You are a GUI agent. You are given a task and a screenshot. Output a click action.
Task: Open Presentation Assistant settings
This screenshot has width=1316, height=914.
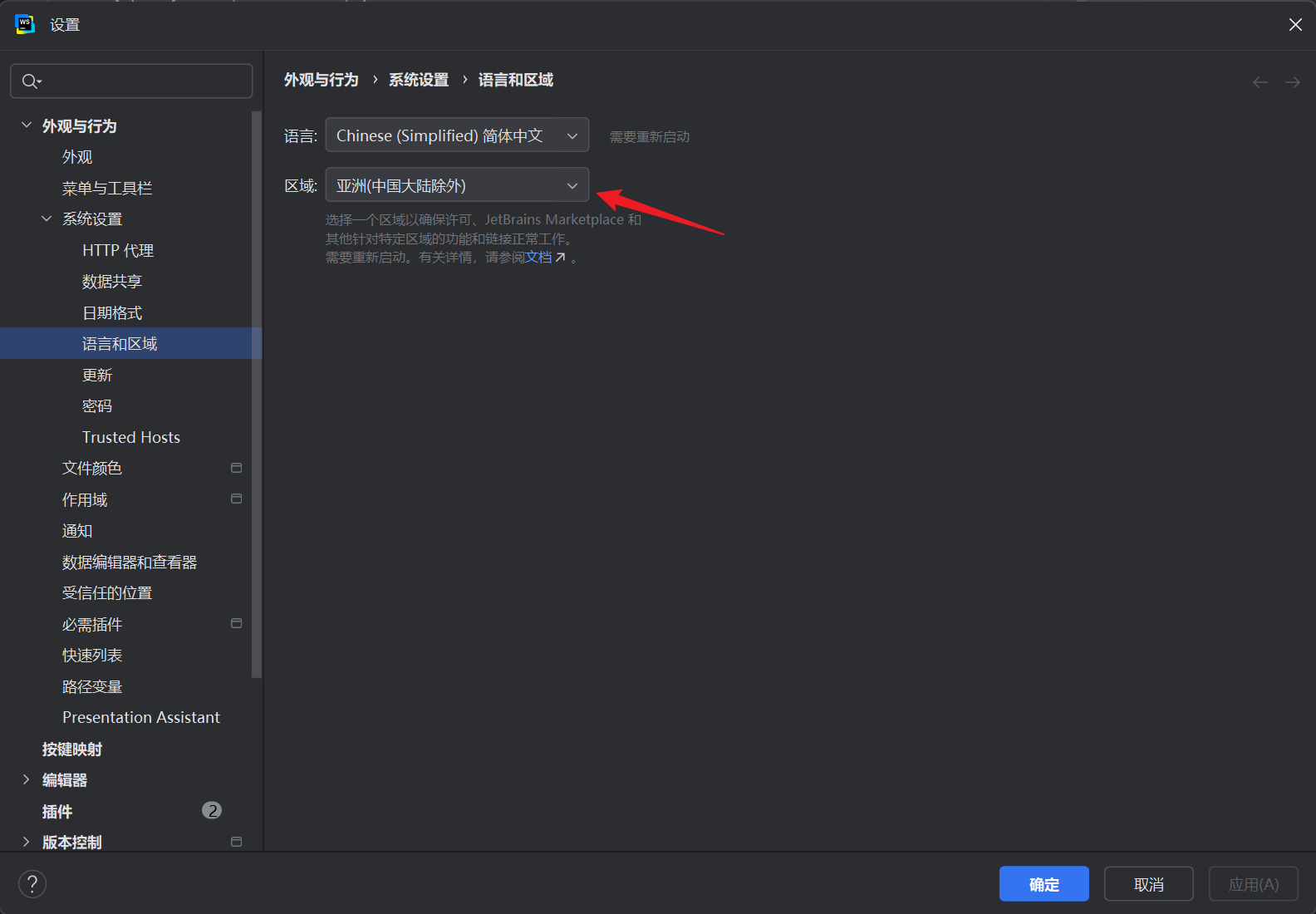coord(141,717)
